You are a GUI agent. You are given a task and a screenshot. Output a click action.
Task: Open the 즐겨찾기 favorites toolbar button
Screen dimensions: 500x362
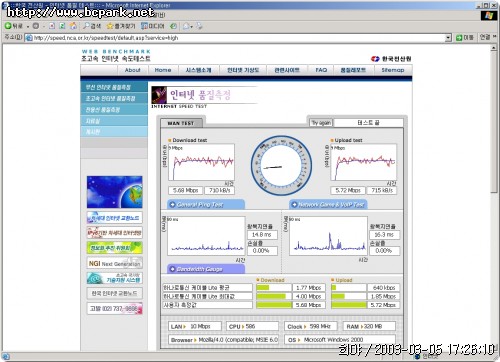pyautogui.click(x=121, y=26)
